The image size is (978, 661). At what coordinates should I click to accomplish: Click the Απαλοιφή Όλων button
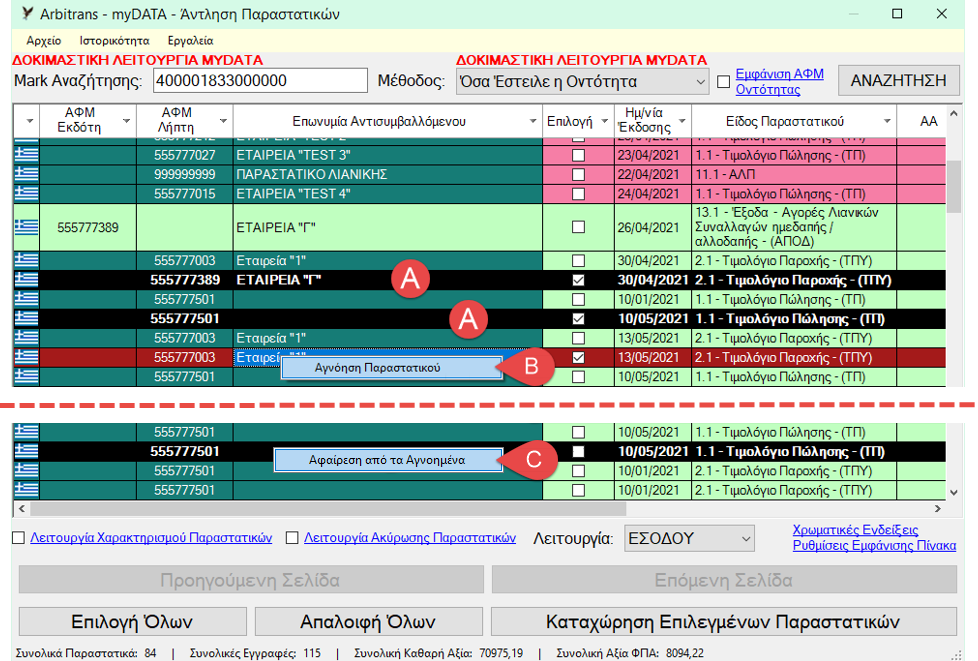point(368,622)
